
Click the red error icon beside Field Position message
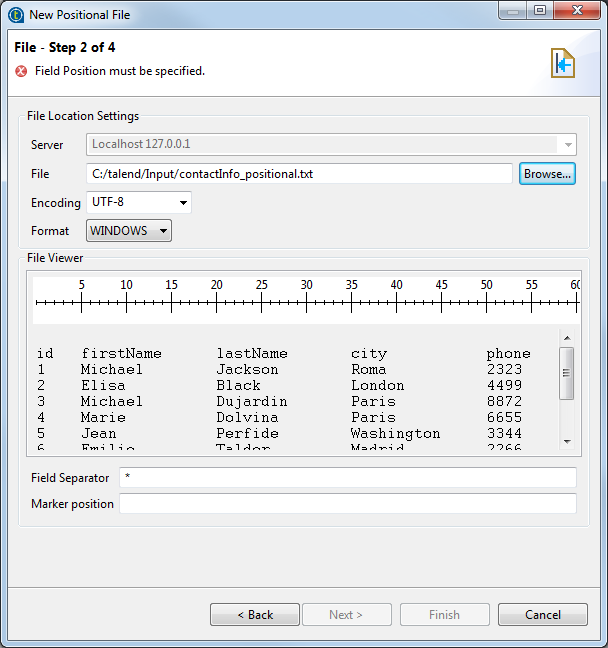21,71
